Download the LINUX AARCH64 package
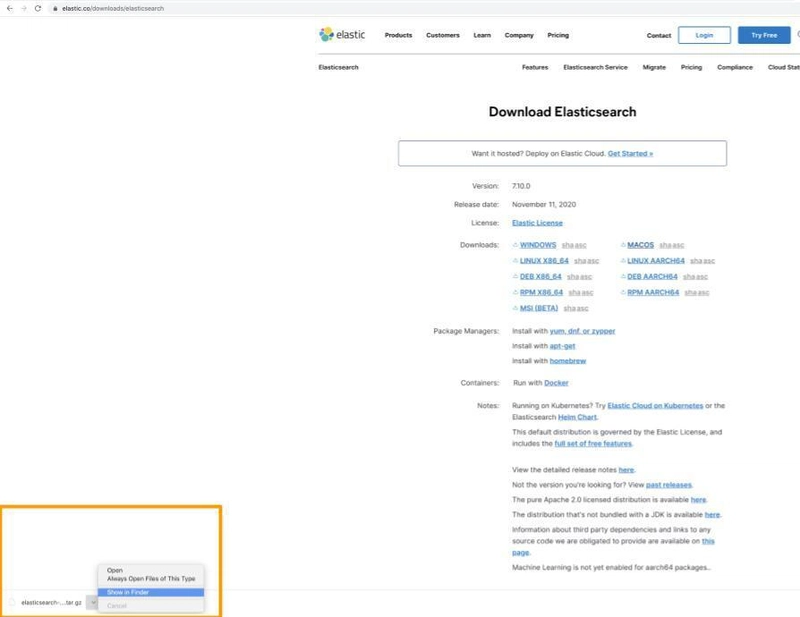The height and width of the screenshot is (617, 800). pos(656,261)
